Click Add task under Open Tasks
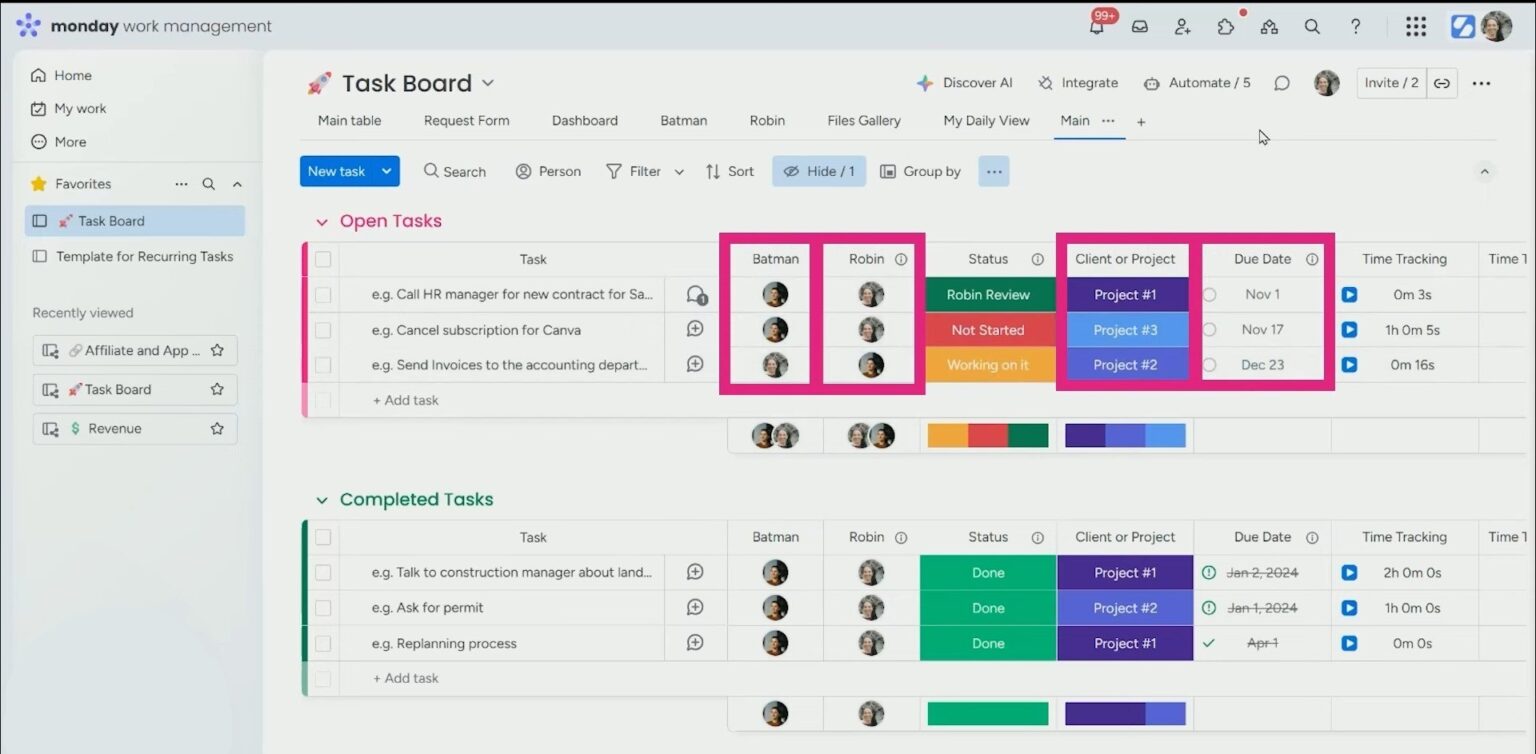Screen dimensions: 1536x754 [x=405, y=399]
